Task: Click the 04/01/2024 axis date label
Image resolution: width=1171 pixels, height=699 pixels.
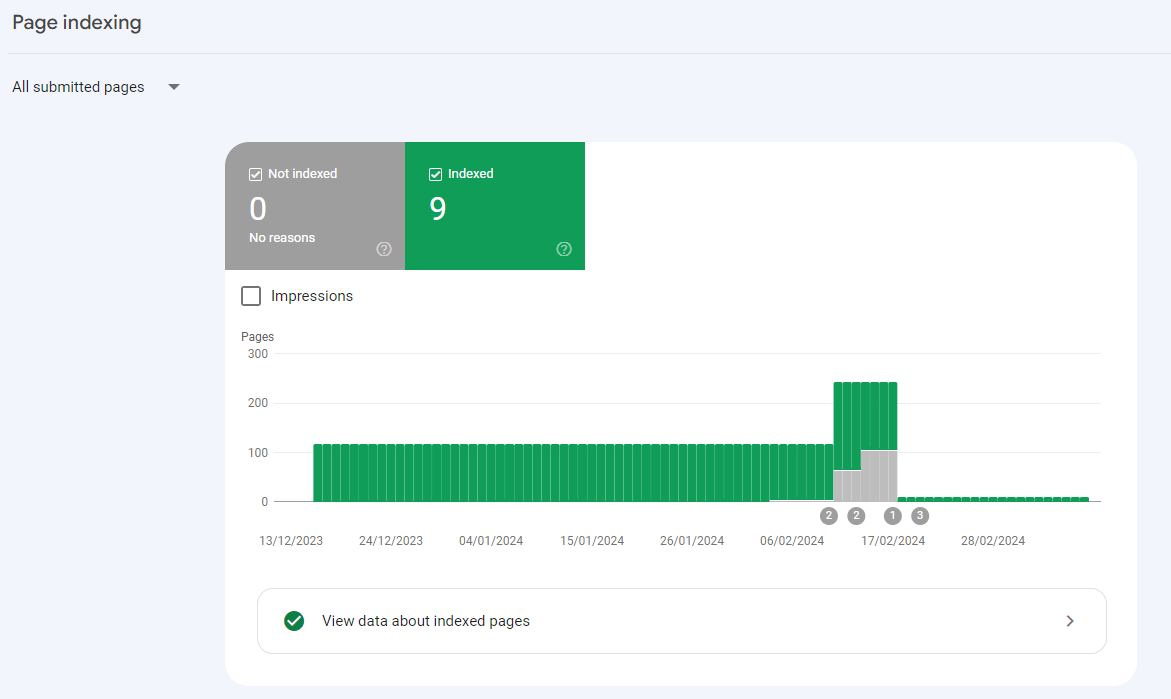Action: (x=491, y=541)
